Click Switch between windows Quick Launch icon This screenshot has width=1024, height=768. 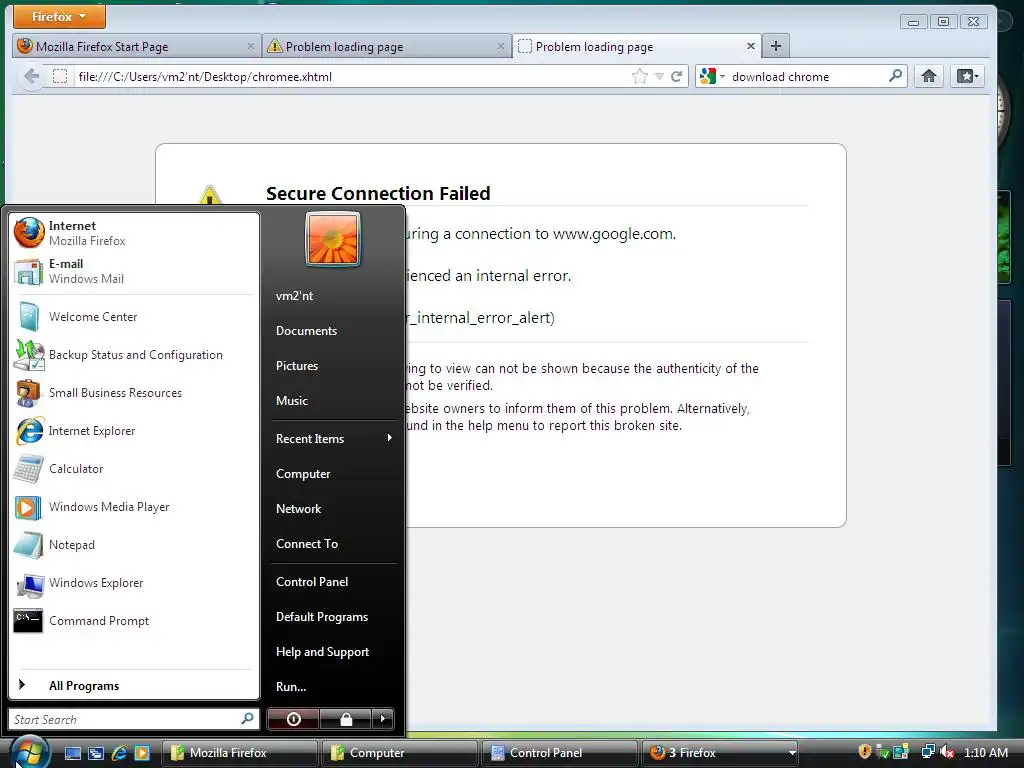pos(96,753)
